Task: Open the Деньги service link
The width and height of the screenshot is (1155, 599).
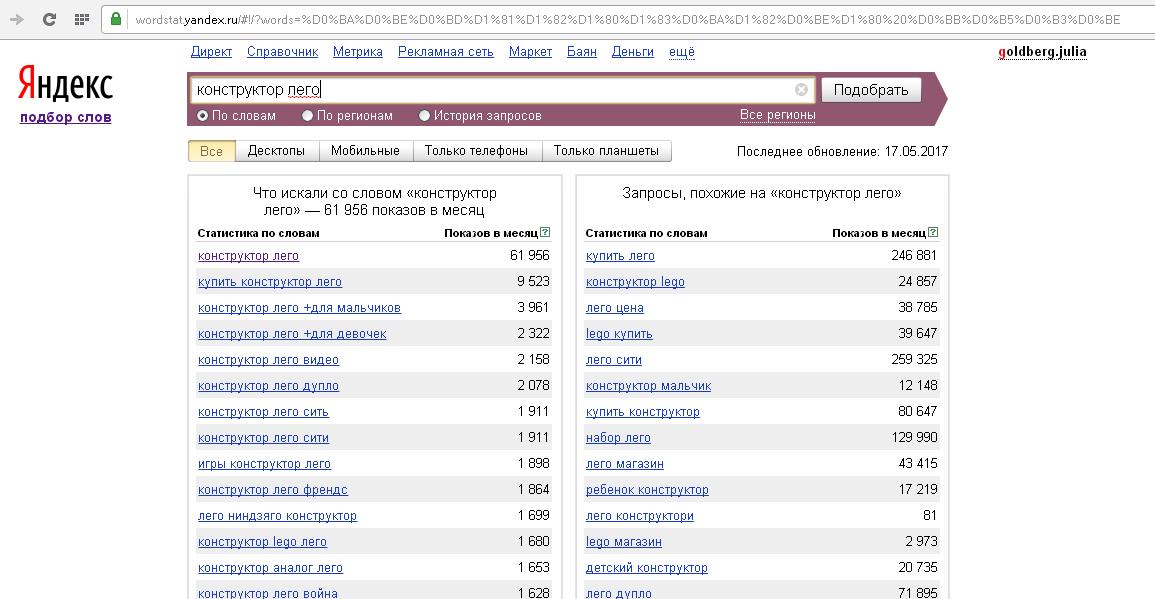Action: coord(633,52)
